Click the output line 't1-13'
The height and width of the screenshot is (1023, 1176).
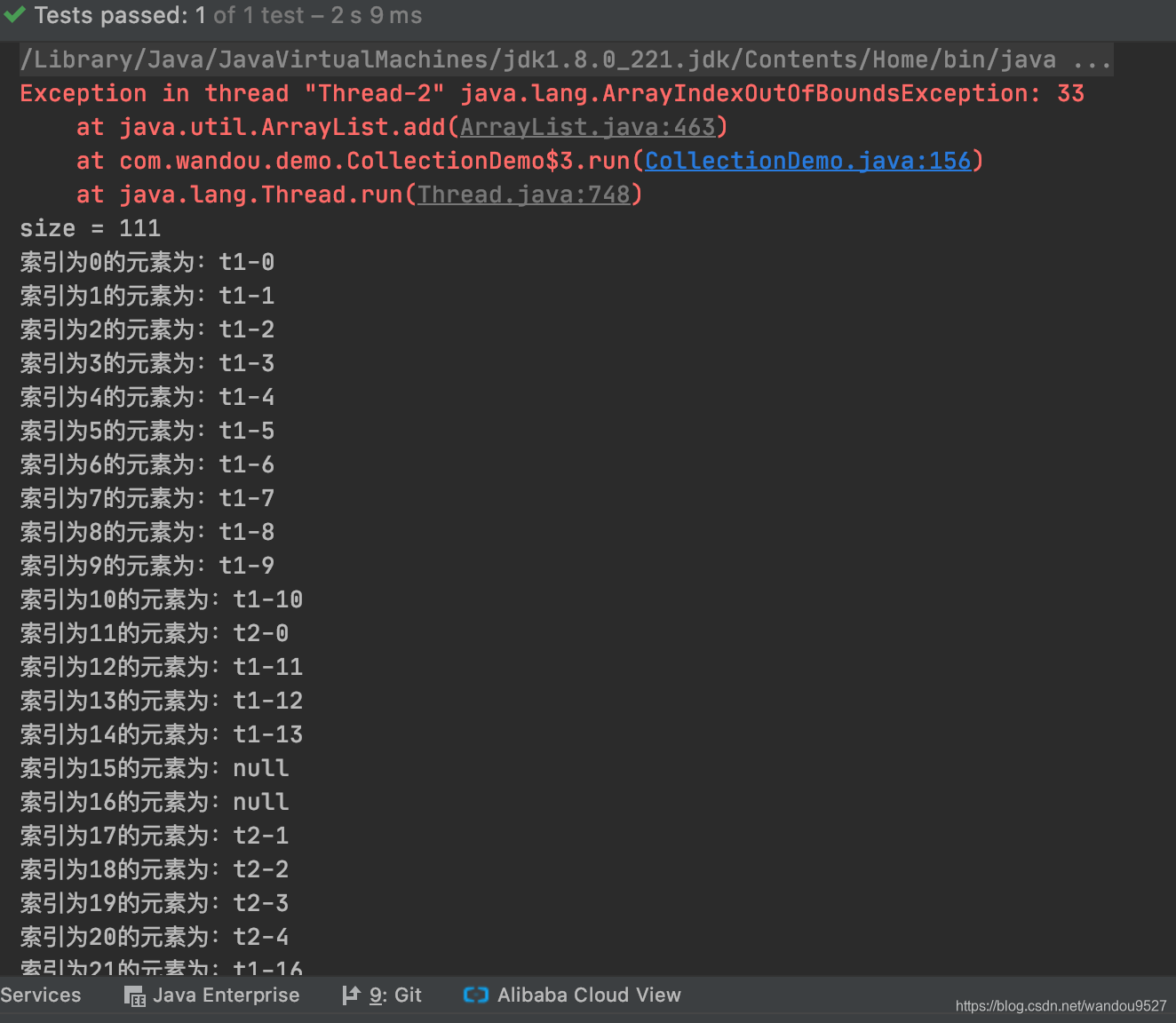point(162,734)
